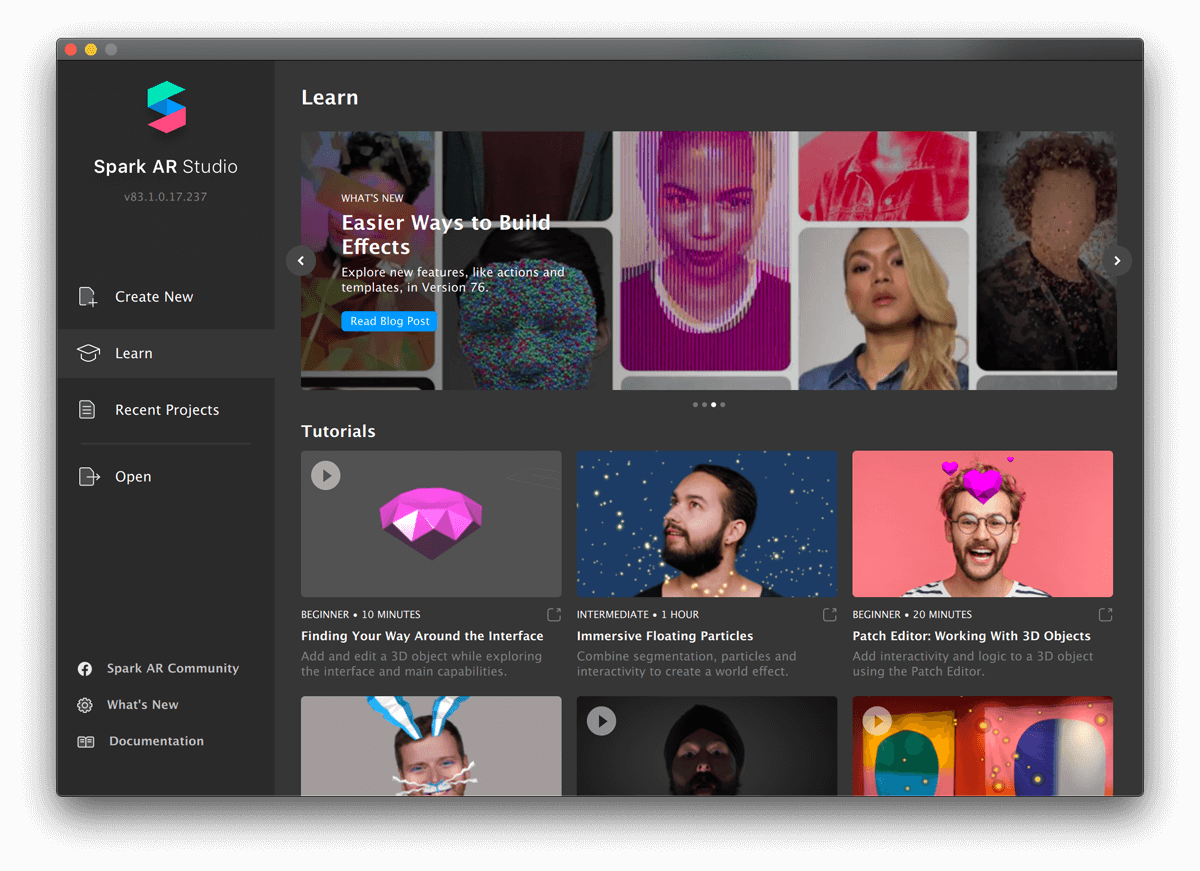This screenshot has width=1200, height=871.
Task: Open external link icon for Patch Editor tutorial
Action: 1105,614
